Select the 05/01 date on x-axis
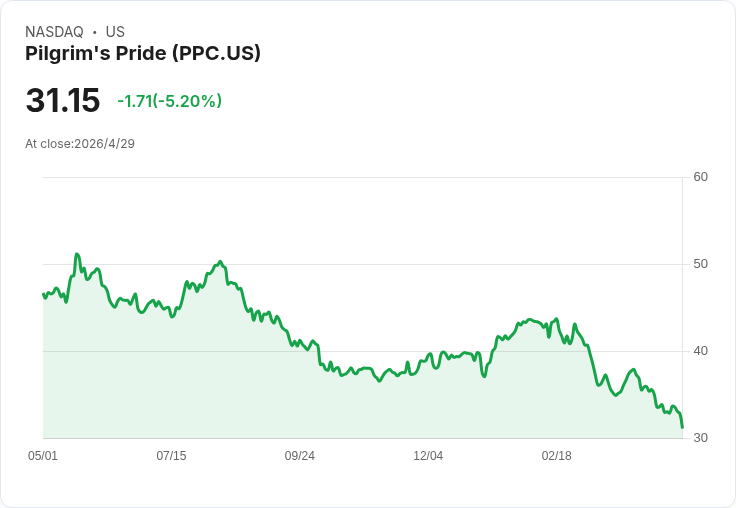The image size is (736, 508). tap(43, 456)
